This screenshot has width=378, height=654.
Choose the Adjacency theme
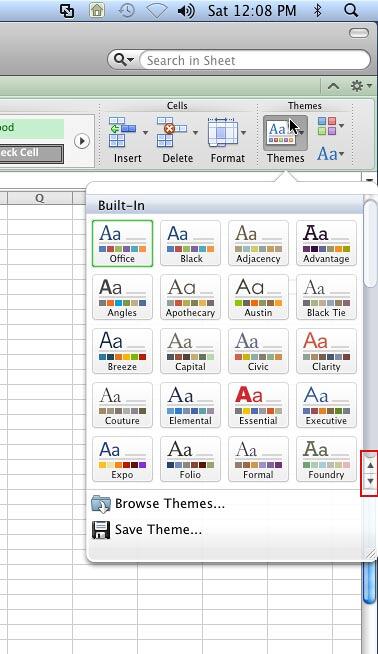(x=258, y=243)
